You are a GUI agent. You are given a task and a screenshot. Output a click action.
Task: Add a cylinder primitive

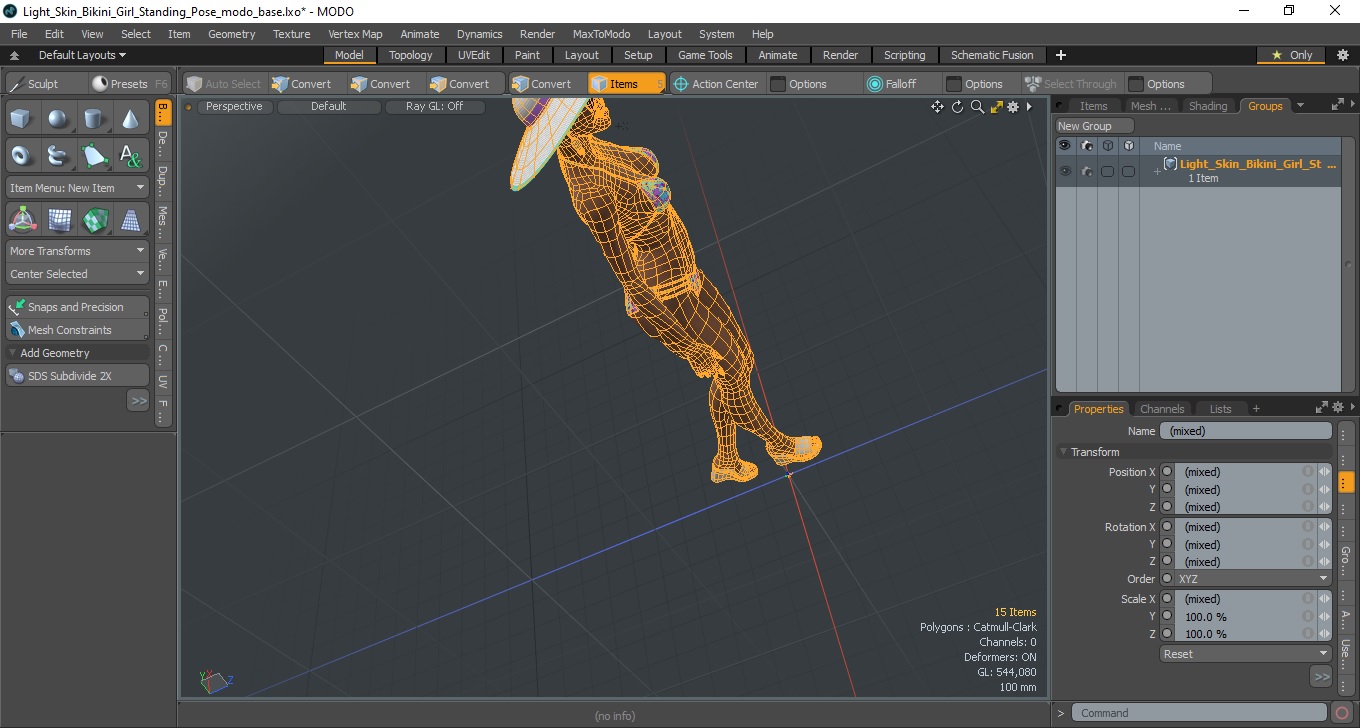[x=94, y=119]
